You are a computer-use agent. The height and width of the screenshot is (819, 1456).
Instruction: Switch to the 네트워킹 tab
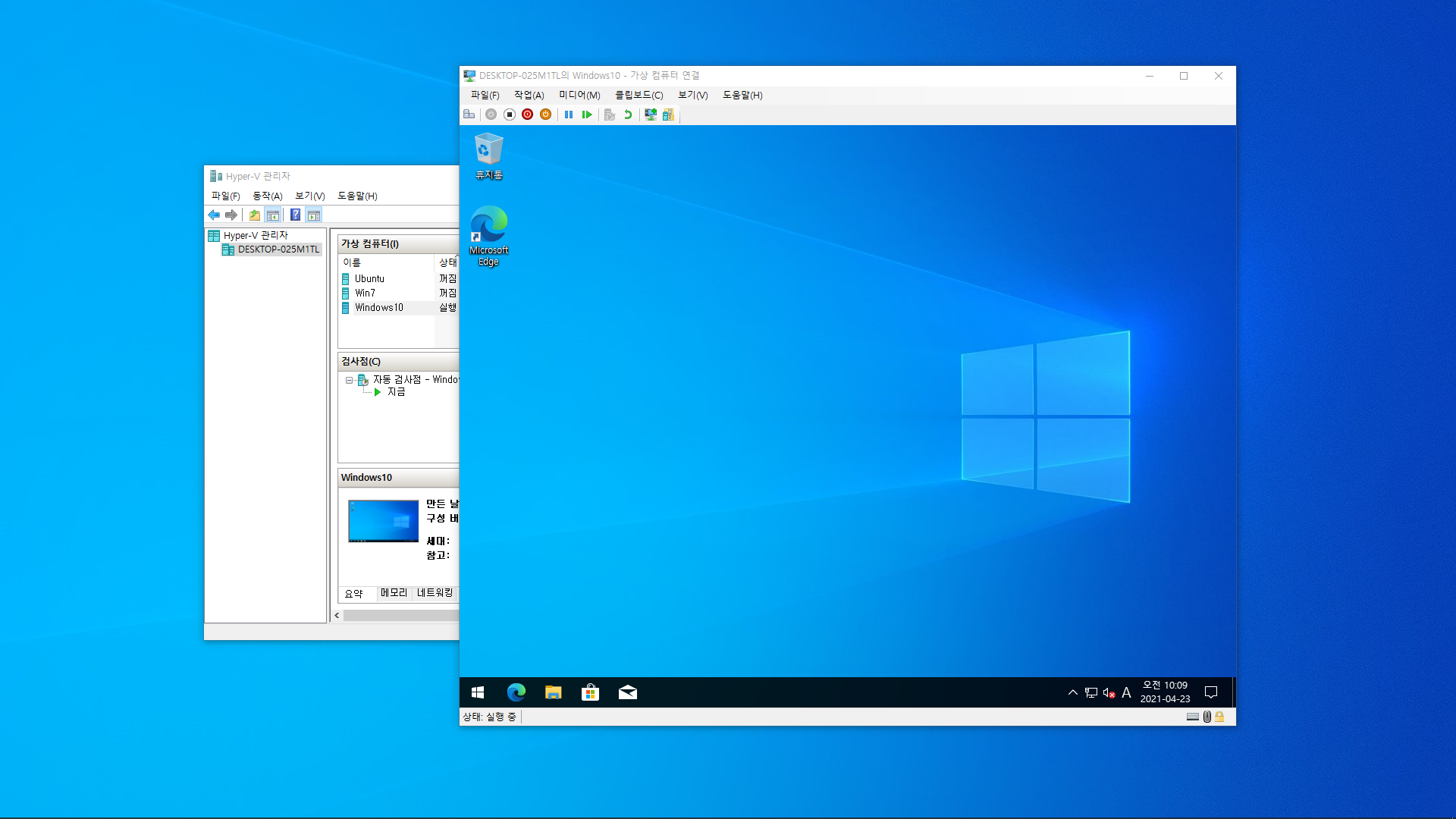435,593
